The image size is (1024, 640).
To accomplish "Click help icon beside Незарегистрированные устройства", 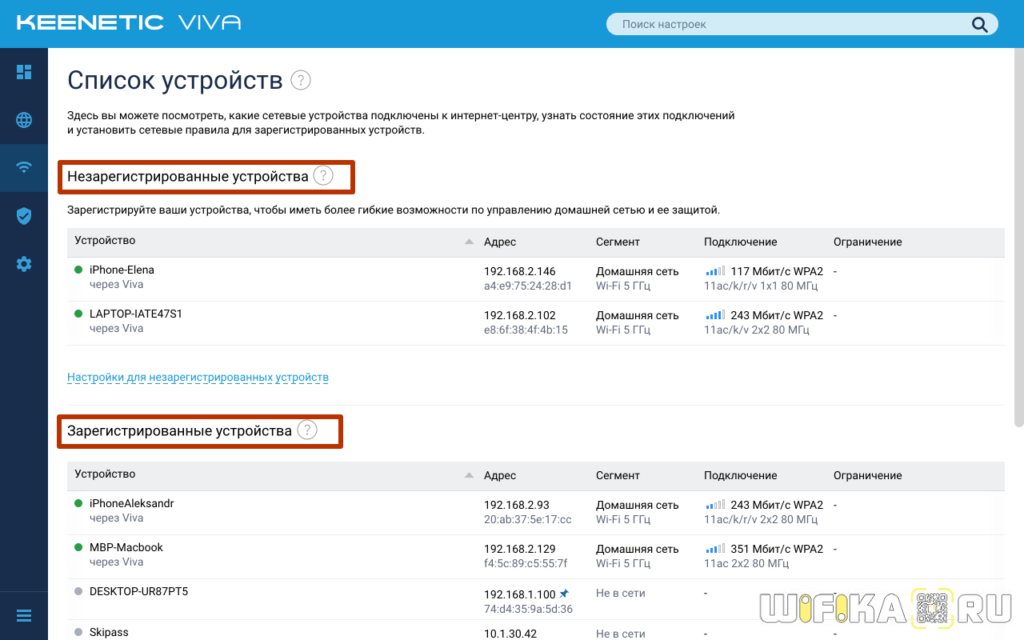I will [x=322, y=176].
